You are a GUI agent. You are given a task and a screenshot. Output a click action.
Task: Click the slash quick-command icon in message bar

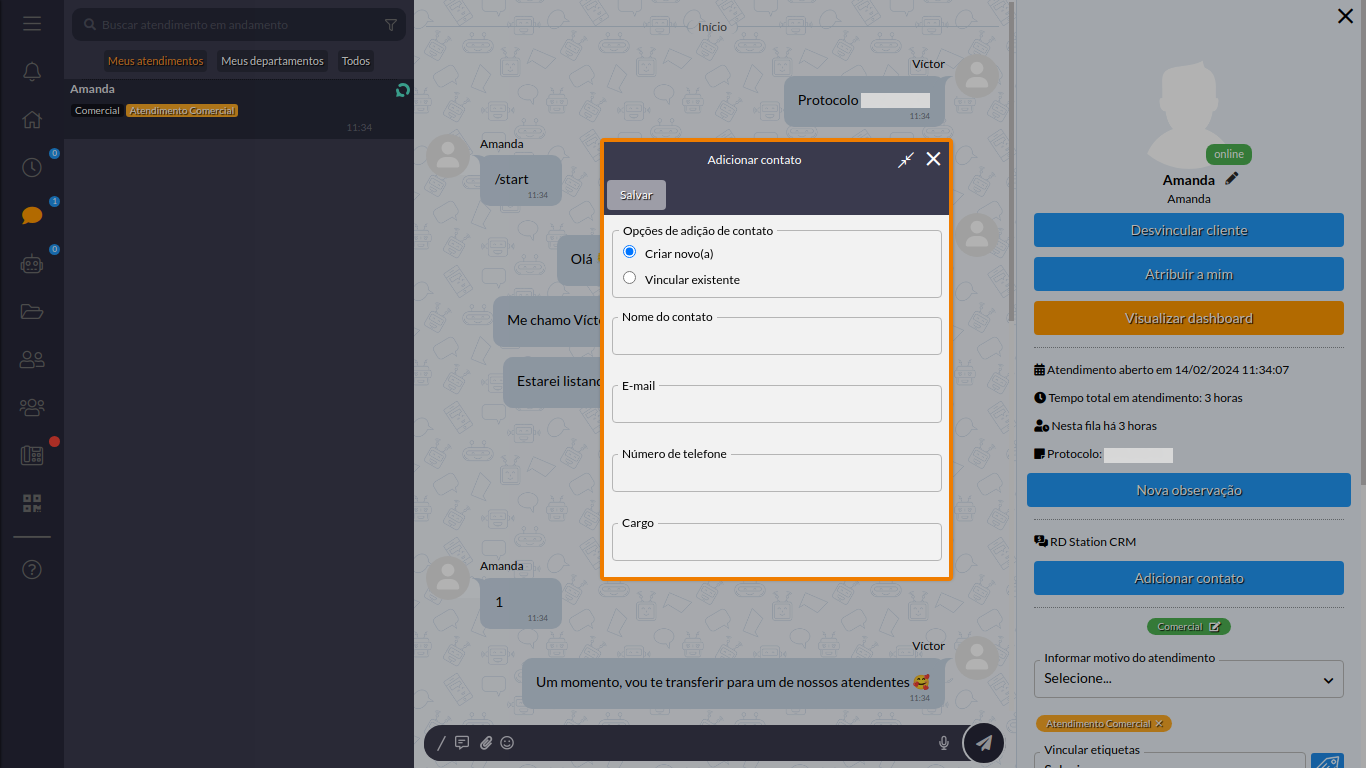pos(440,743)
